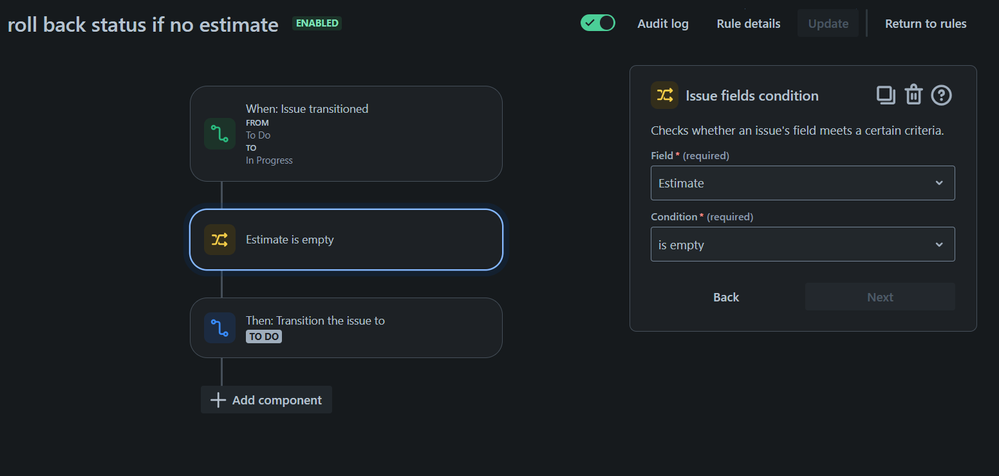Return to rules list
This screenshot has width=999, height=476.
click(x=925, y=24)
